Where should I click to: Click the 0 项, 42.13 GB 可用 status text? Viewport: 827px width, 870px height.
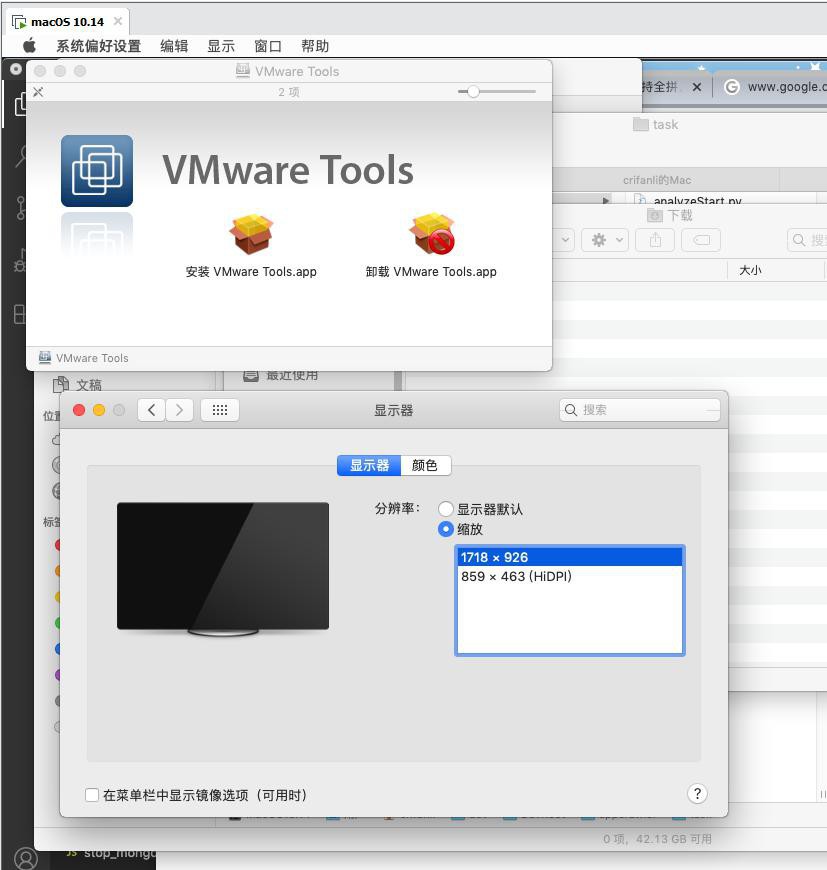tap(657, 839)
